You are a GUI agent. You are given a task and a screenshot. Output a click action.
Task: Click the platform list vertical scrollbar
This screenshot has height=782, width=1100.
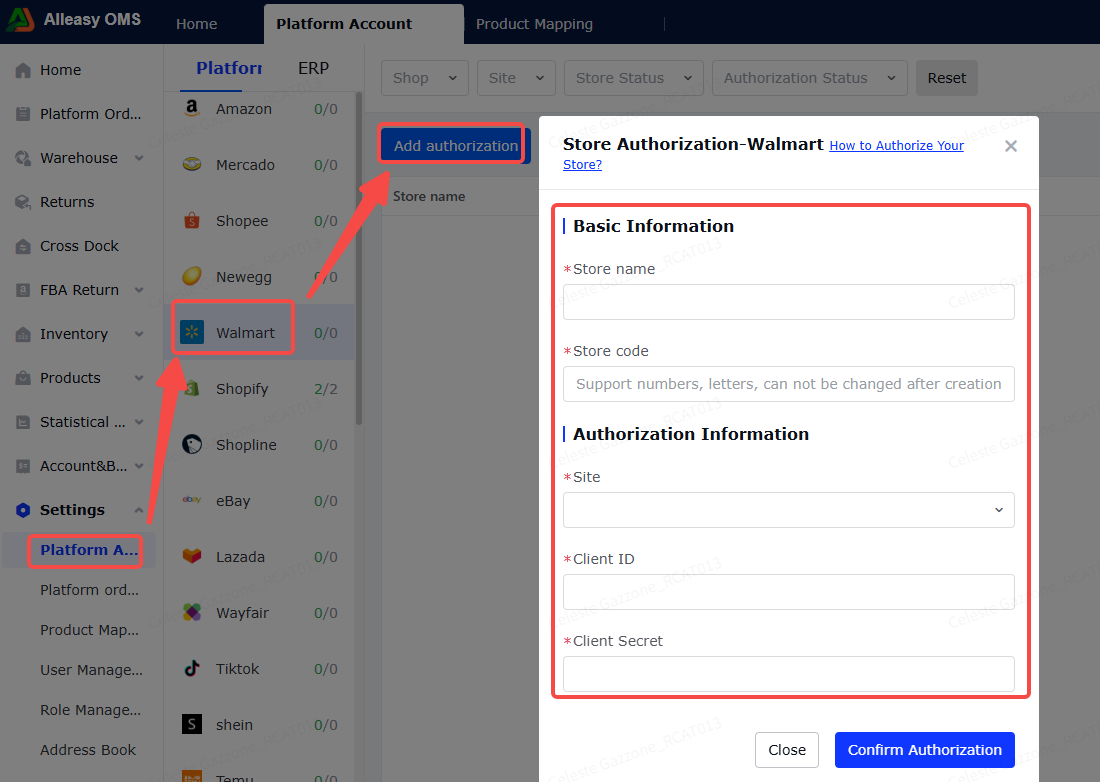359,258
